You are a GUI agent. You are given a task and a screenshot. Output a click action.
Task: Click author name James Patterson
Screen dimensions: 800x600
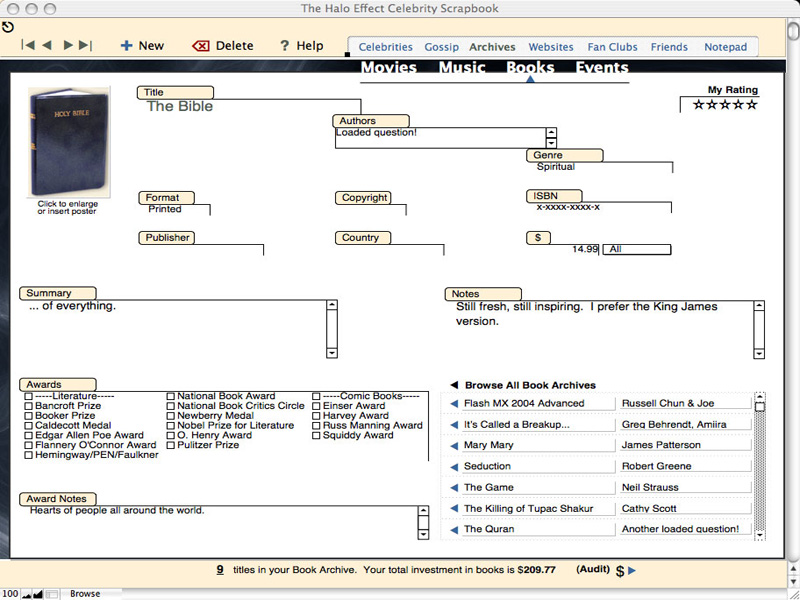click(x=661, y=445)
